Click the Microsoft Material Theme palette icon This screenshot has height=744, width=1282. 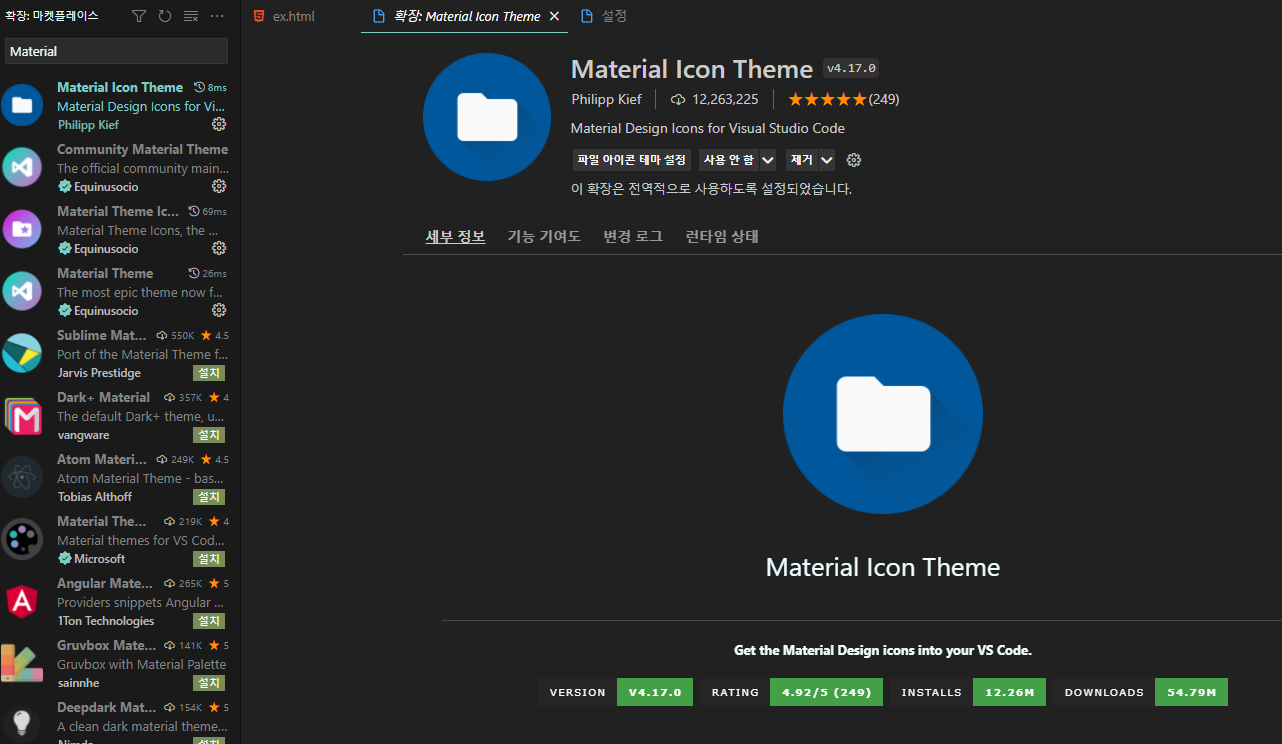pos(22,539)
